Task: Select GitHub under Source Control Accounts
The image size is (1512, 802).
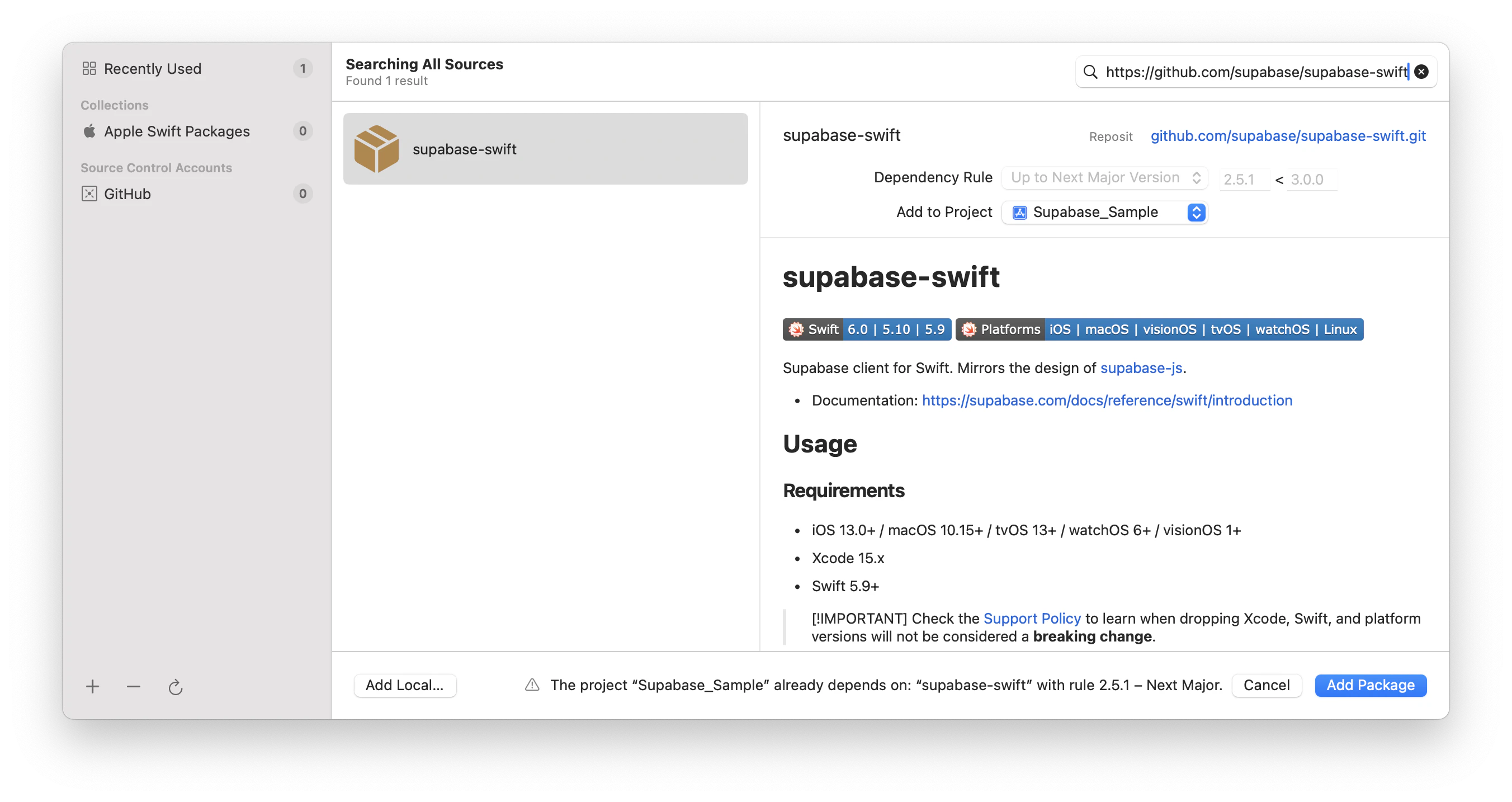Action: click(197, 194)
